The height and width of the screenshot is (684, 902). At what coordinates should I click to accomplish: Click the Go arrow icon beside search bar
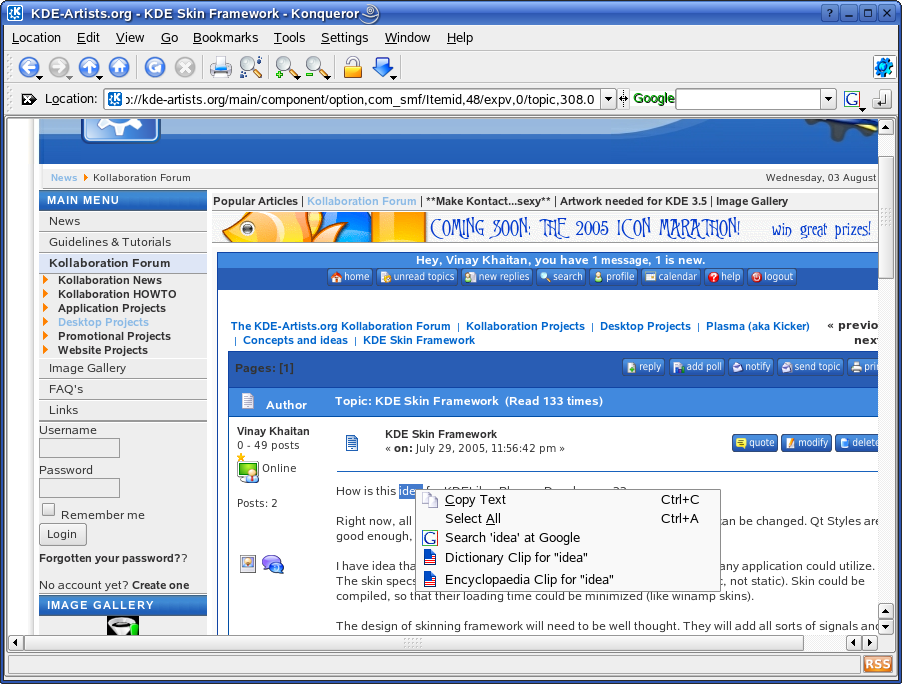pyautogui.click(x=882, y=100)
